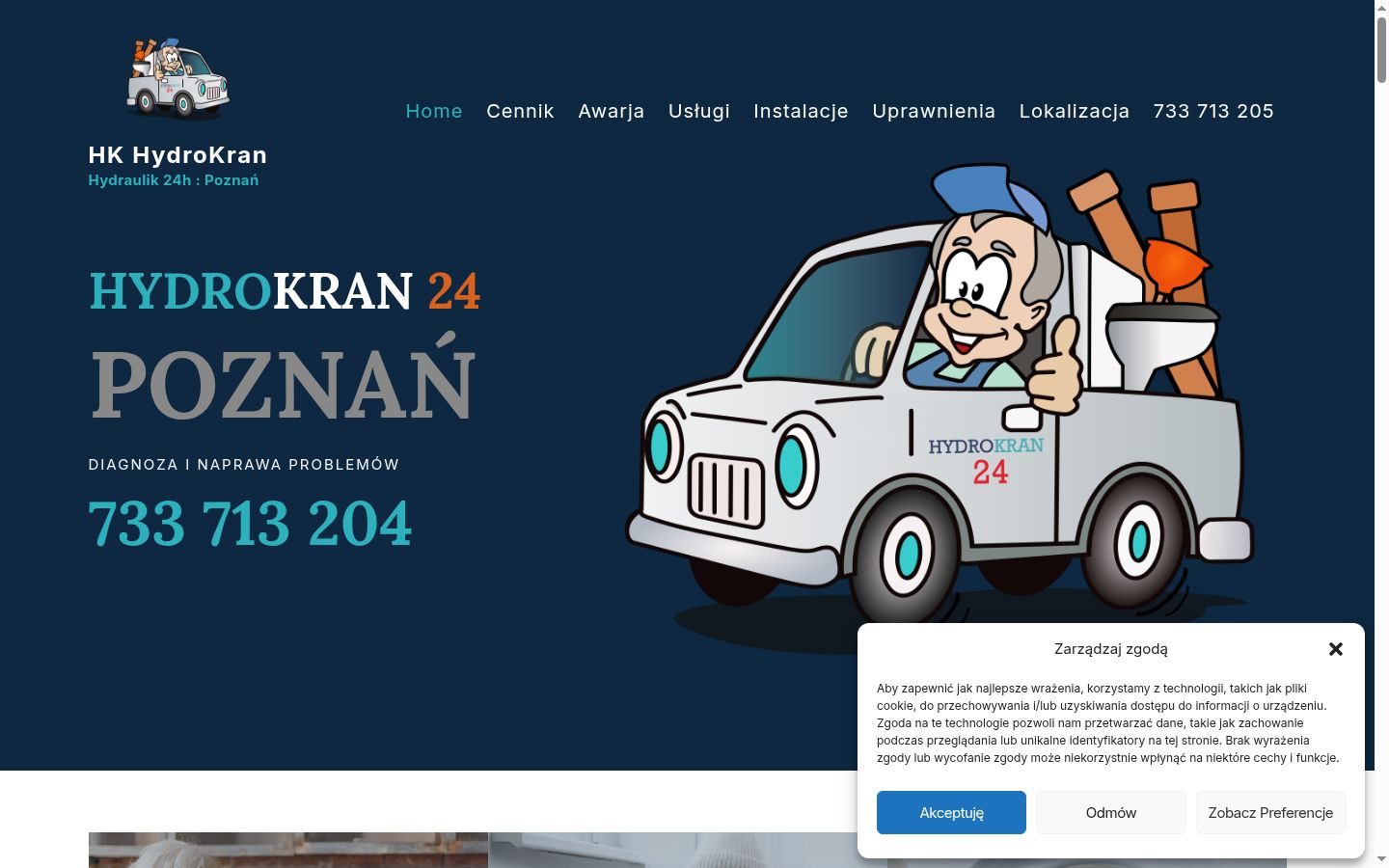Click the scrollbar up arrow

[x=1381, y=8]
